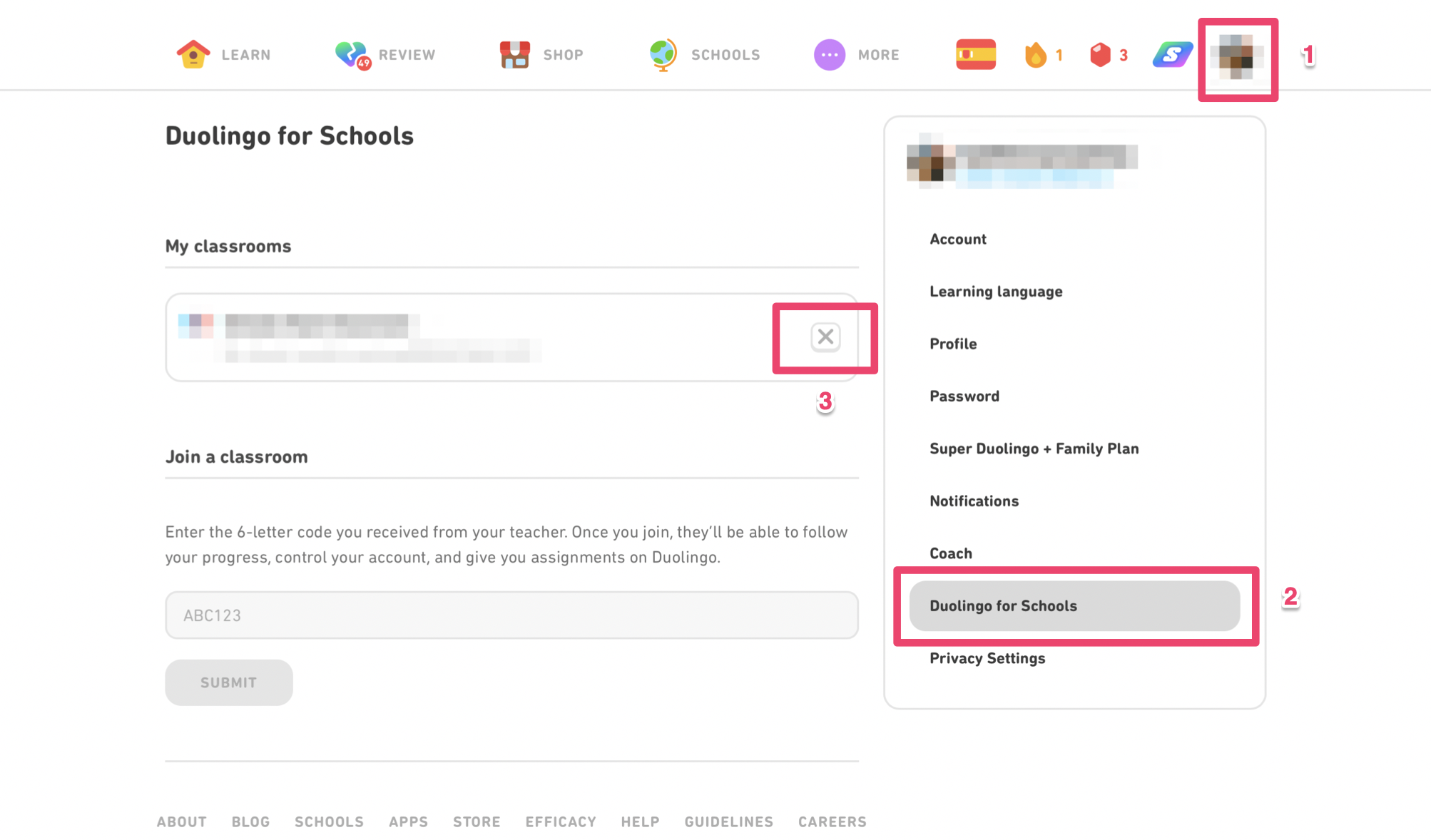Open the Review hearts icon

tap(351, 54)
